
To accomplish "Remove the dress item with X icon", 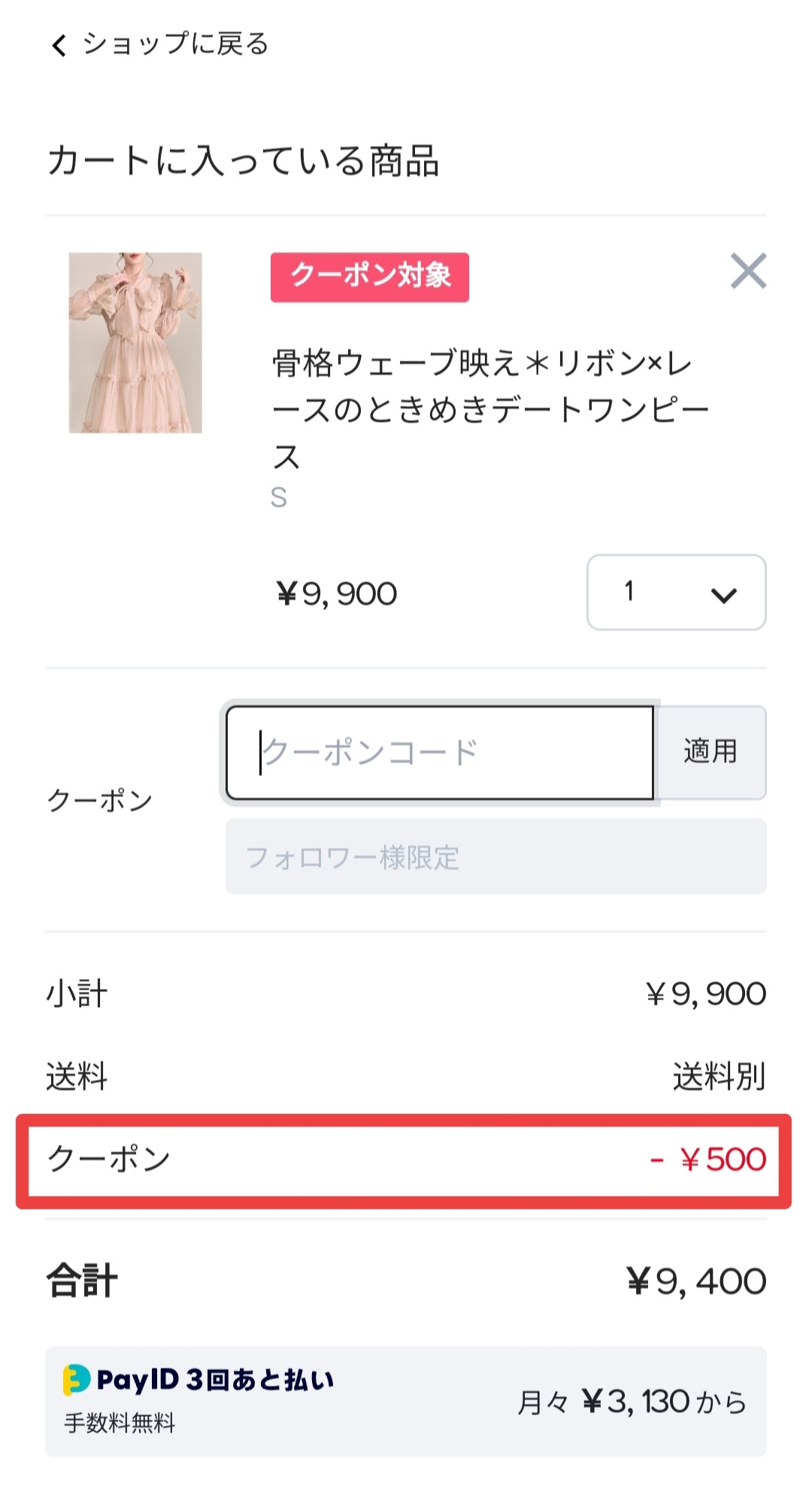I will pyautogui.click(x=748, y=271).
